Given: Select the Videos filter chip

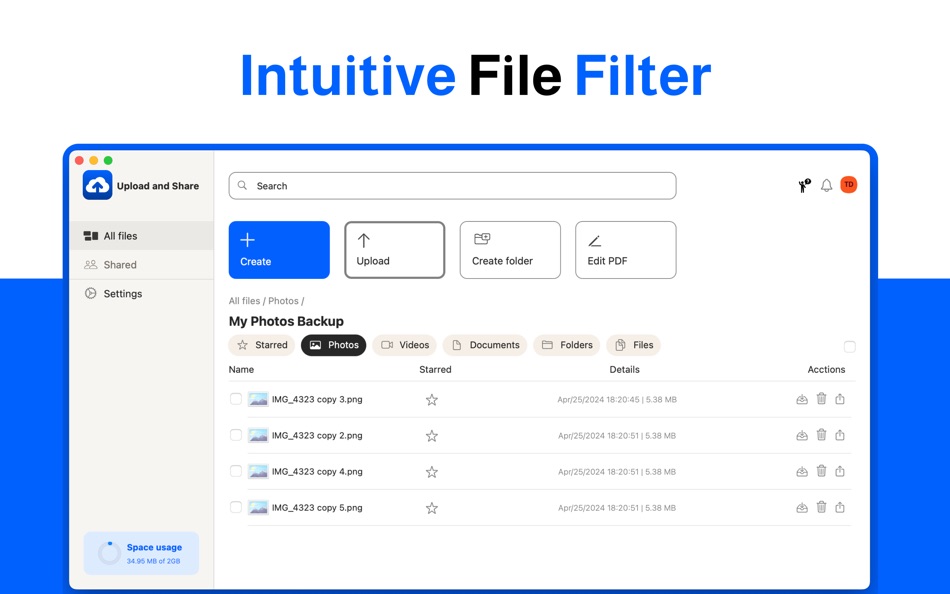Looking at the screenshot, I should [405, 345].
